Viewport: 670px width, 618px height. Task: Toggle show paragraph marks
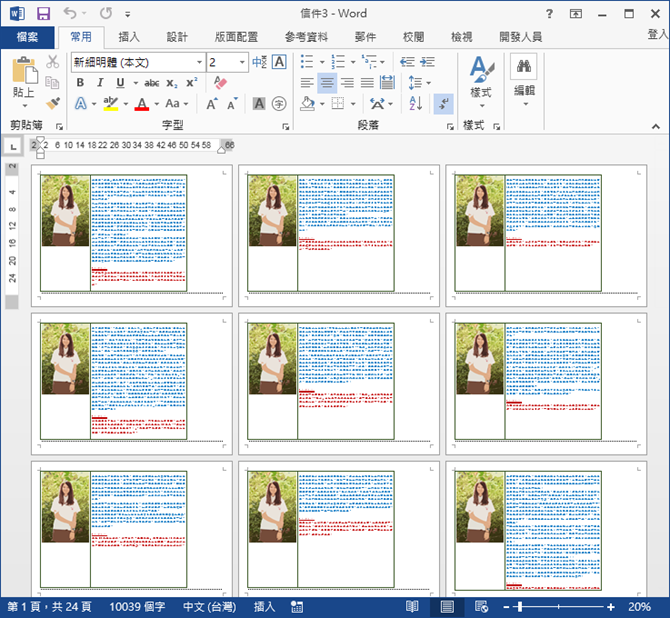pyautogui.click(x=444, y=104)
